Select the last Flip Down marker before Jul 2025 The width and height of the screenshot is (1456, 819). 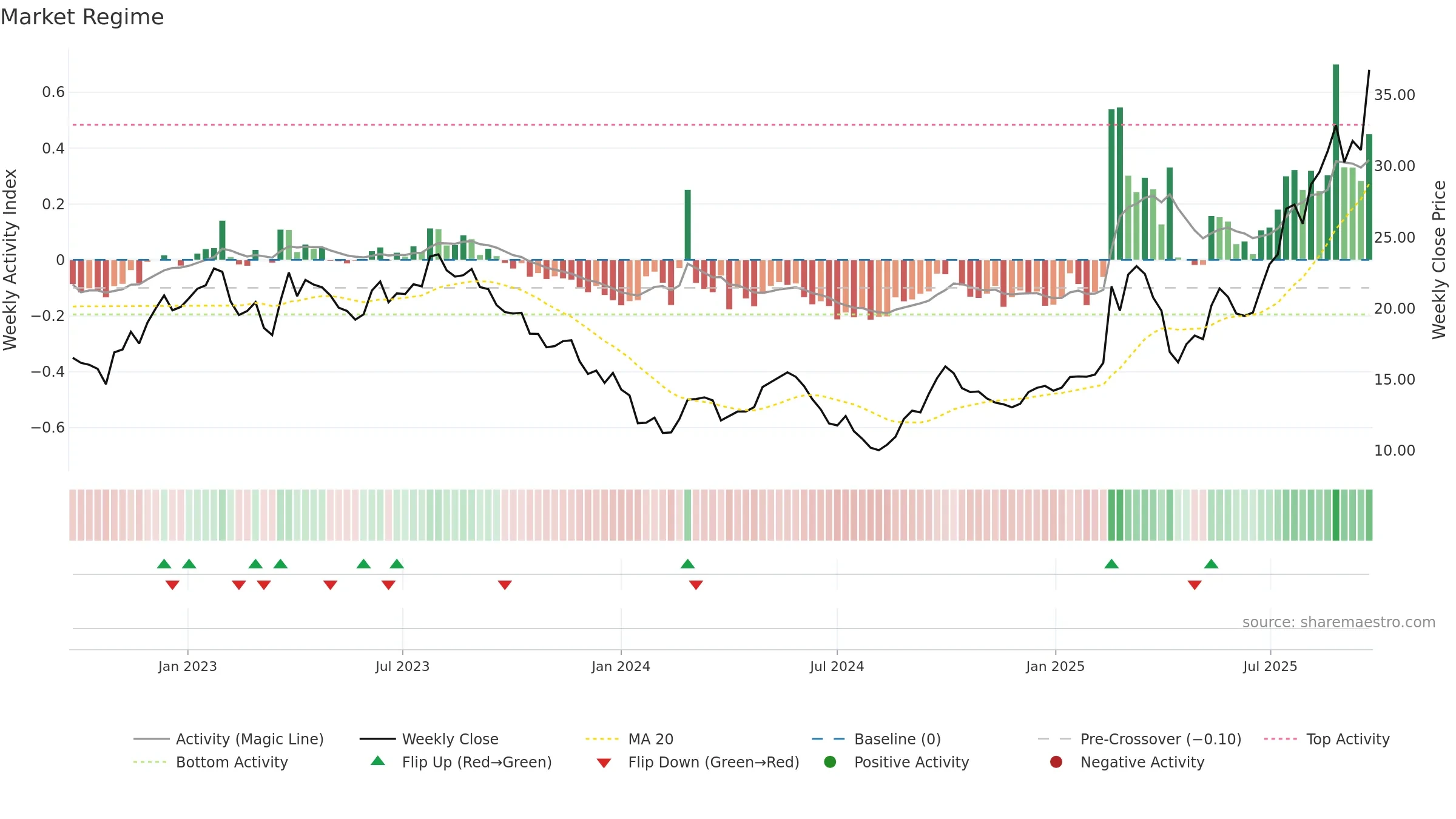coord(1195,585)
